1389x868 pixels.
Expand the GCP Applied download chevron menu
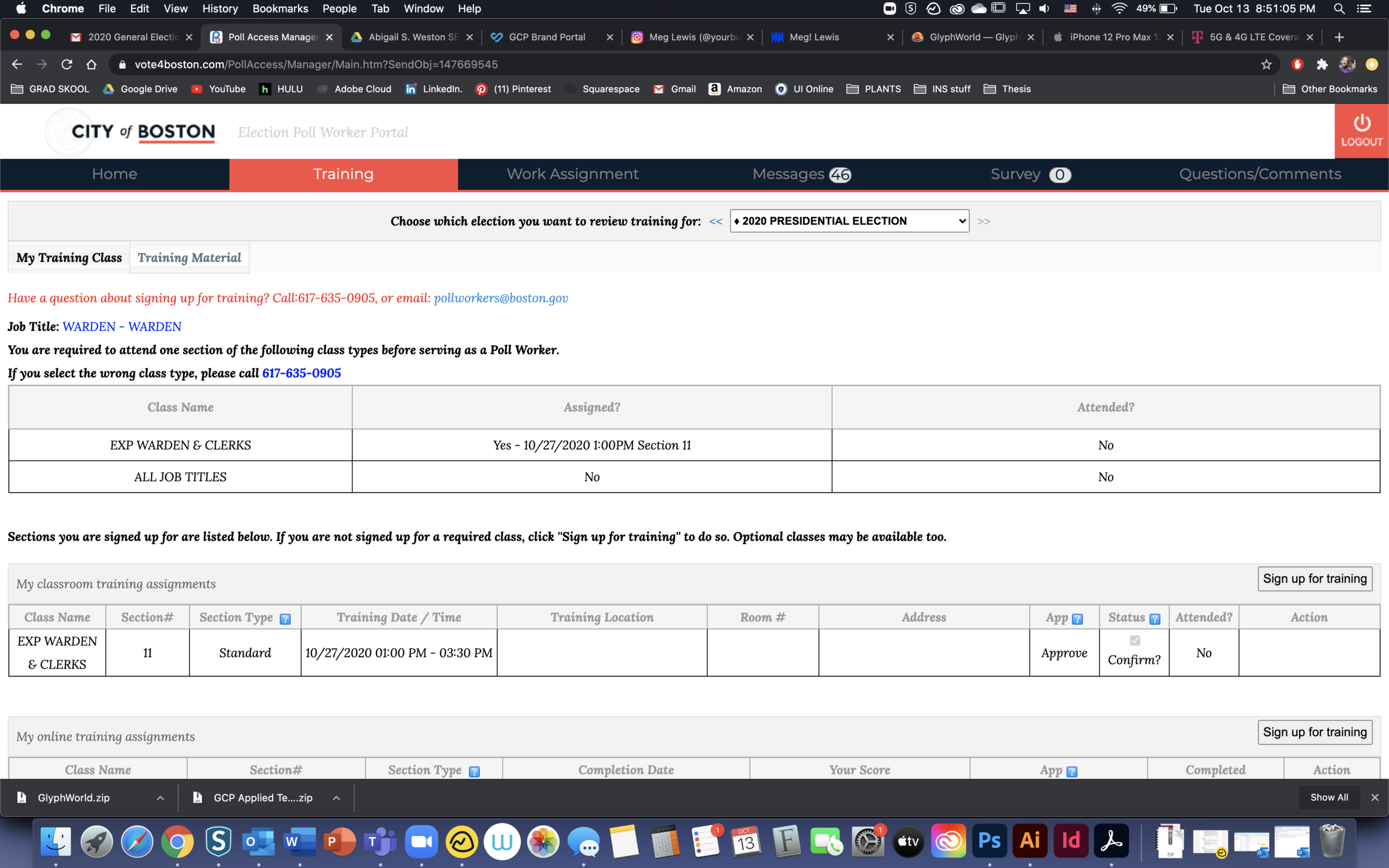point(337,798)
